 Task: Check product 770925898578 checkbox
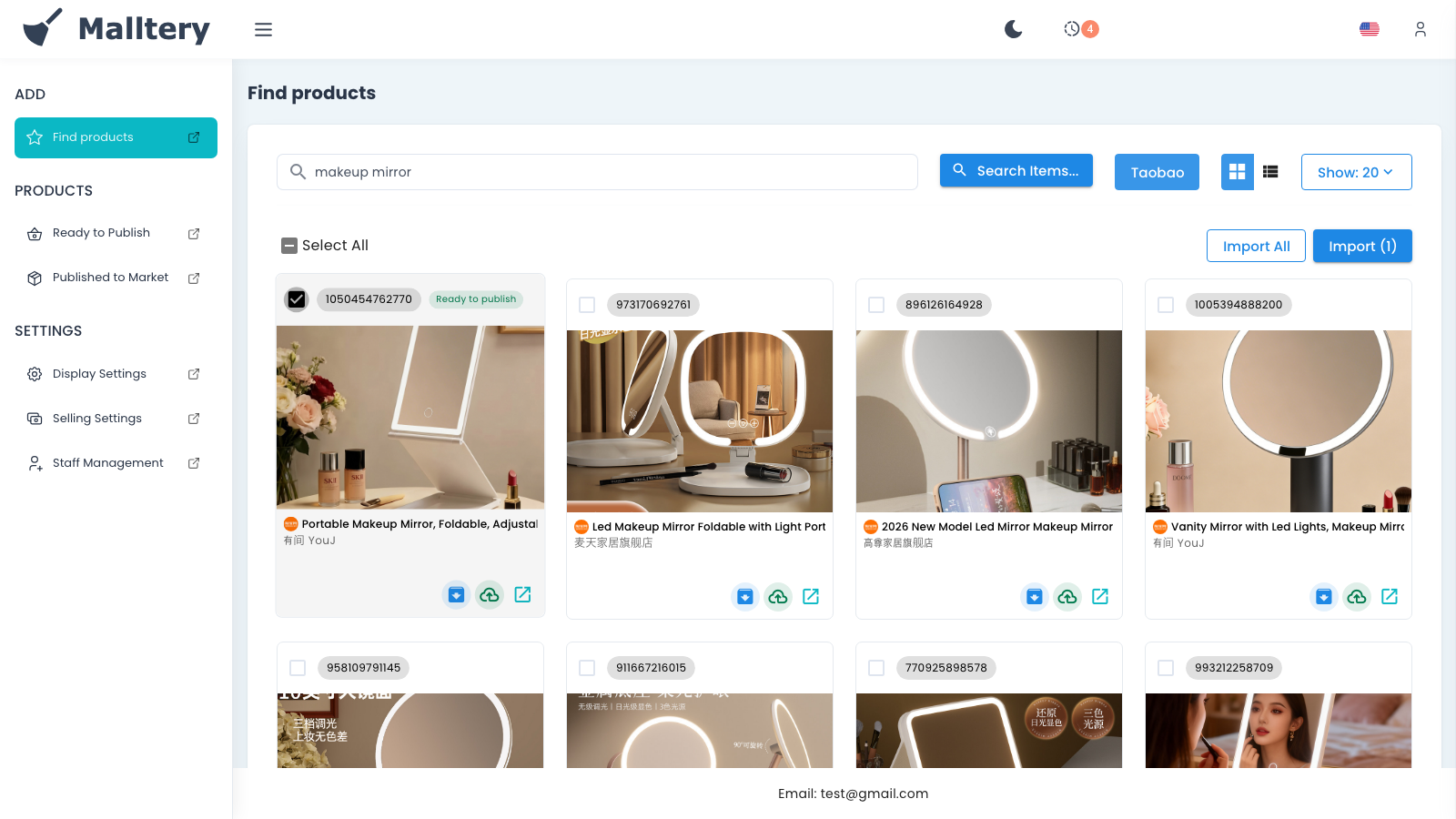(876, 668)
